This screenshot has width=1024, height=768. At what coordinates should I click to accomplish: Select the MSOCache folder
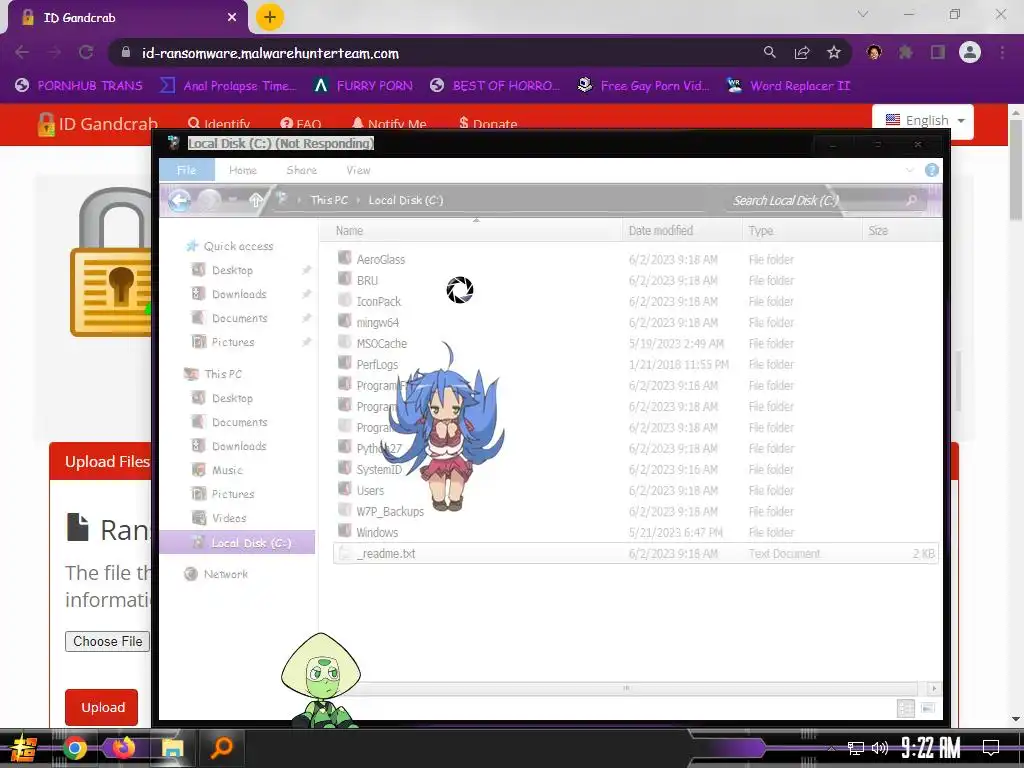coord(381,343)
